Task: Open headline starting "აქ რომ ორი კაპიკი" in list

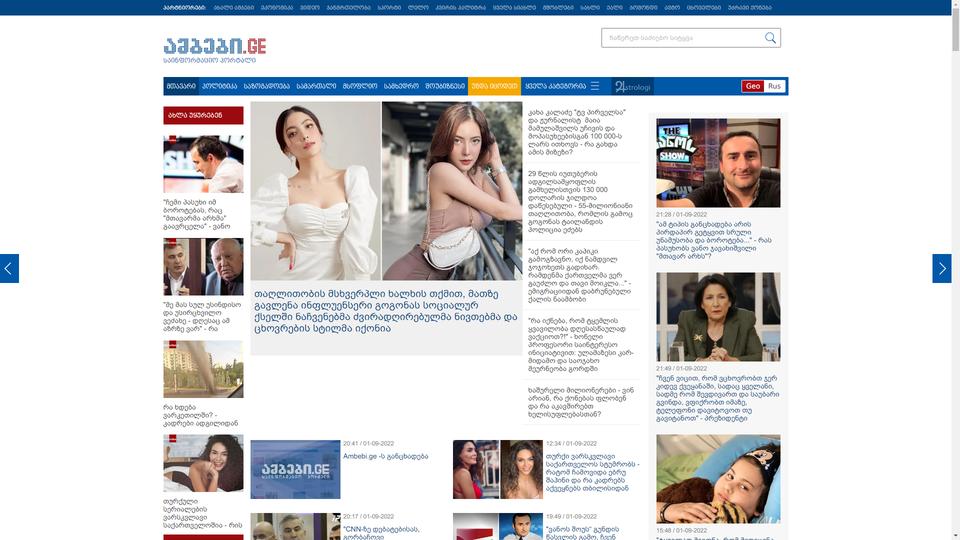Action: pos(579,276)
